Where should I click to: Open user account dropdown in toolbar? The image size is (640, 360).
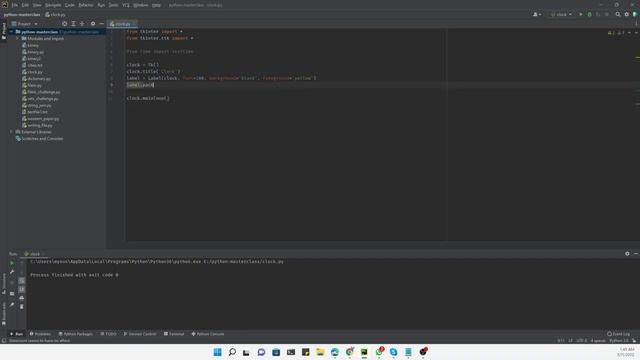coord(537,14)
